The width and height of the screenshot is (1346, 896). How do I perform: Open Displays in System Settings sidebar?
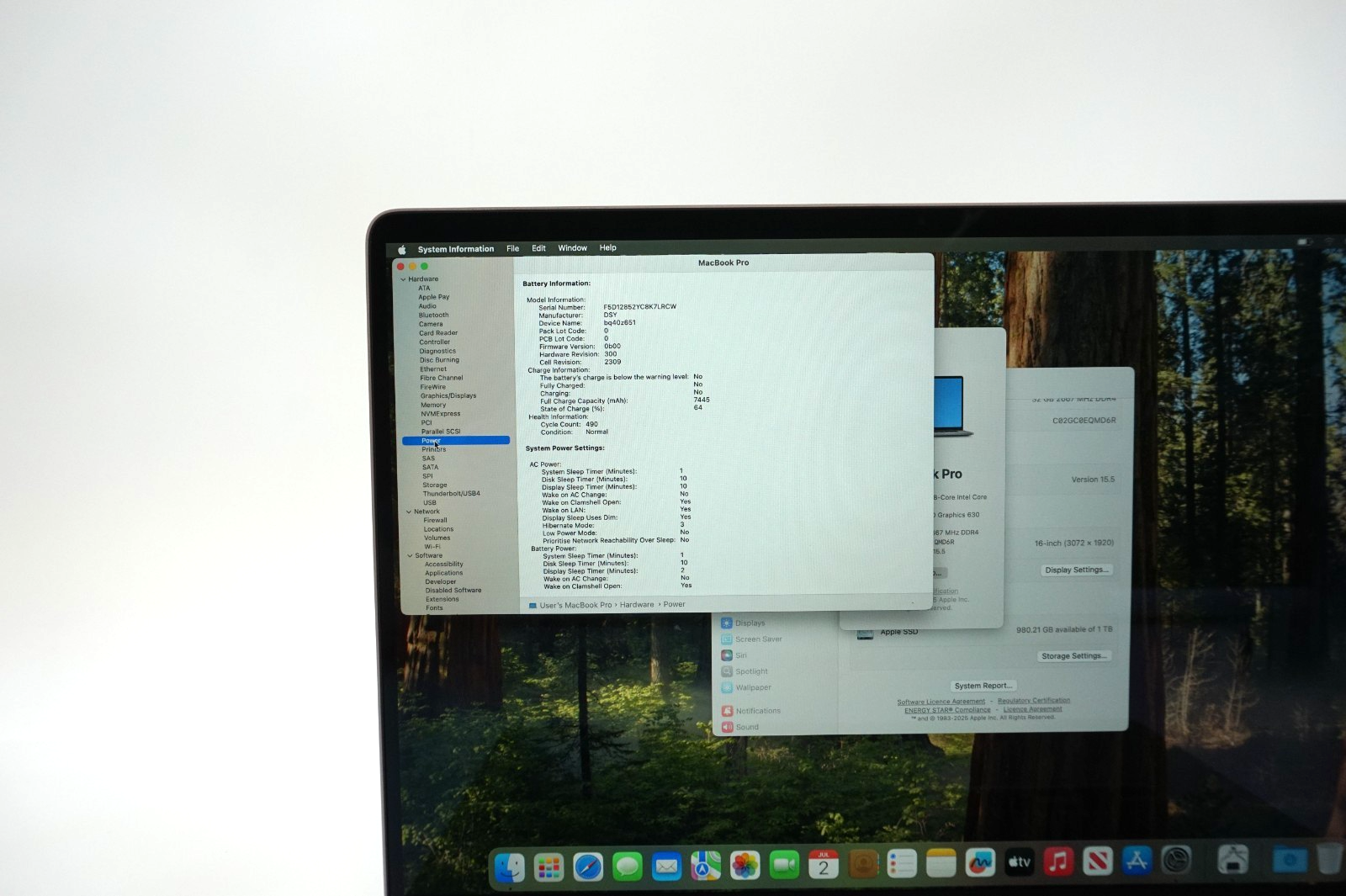[743, 623]
